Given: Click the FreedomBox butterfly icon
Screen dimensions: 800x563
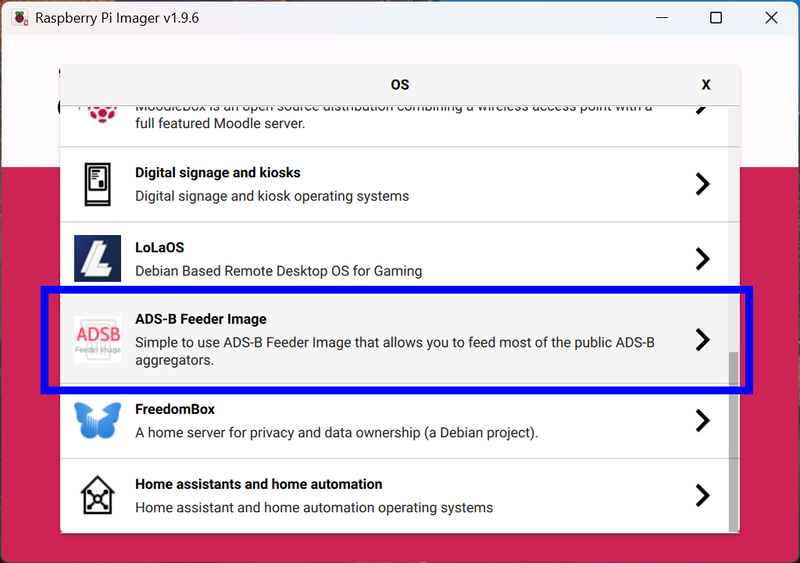Looking at the screenshot, I should (x=98, y=421).
